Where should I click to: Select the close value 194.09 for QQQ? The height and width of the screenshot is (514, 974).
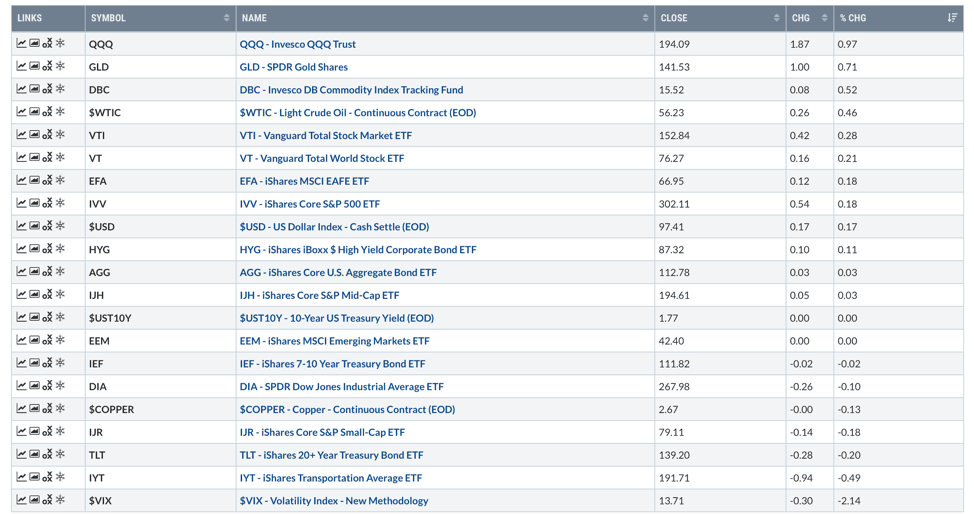point(674,44)
